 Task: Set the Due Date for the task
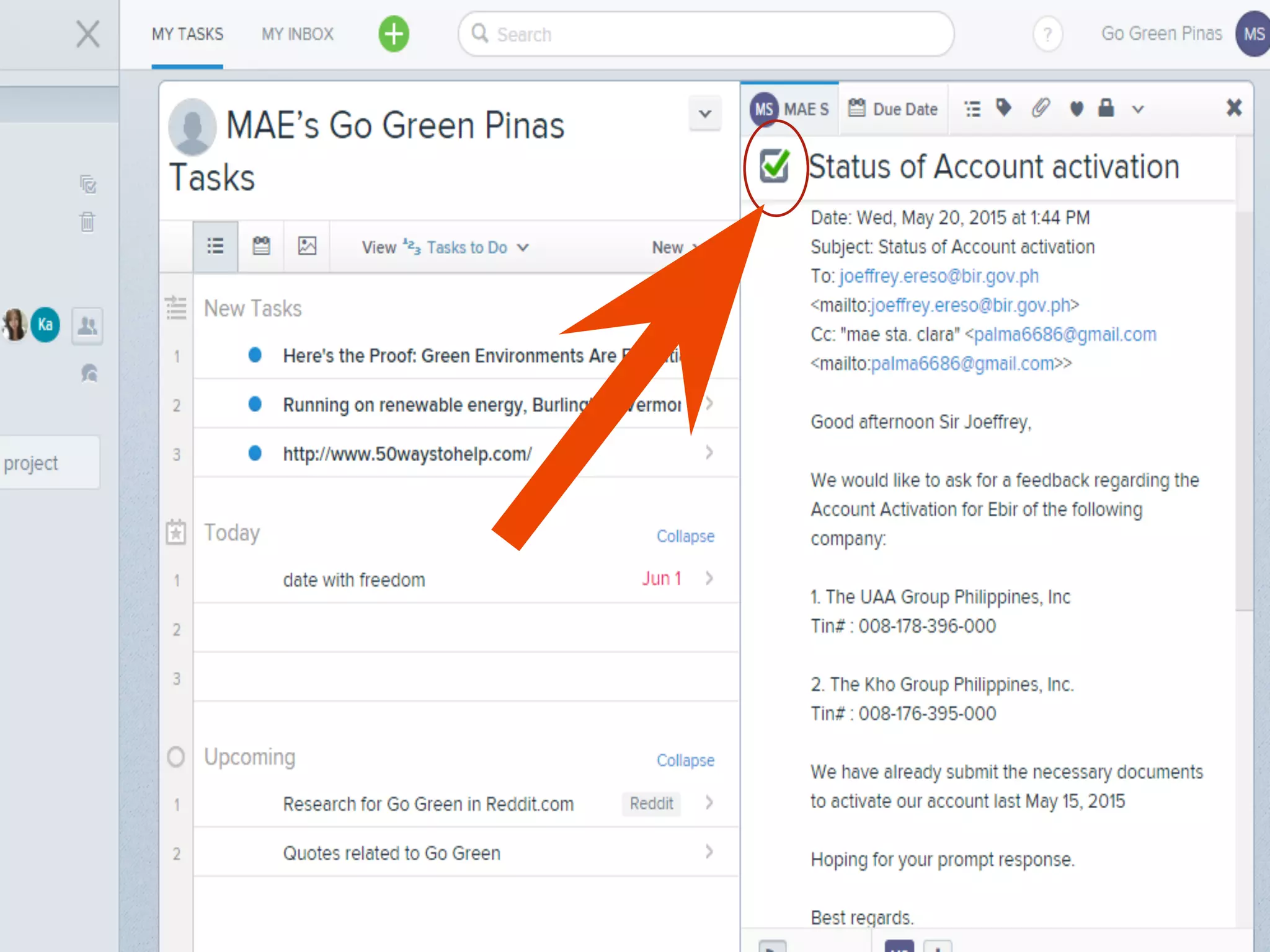pyautogui.click(x=892, y=109)
